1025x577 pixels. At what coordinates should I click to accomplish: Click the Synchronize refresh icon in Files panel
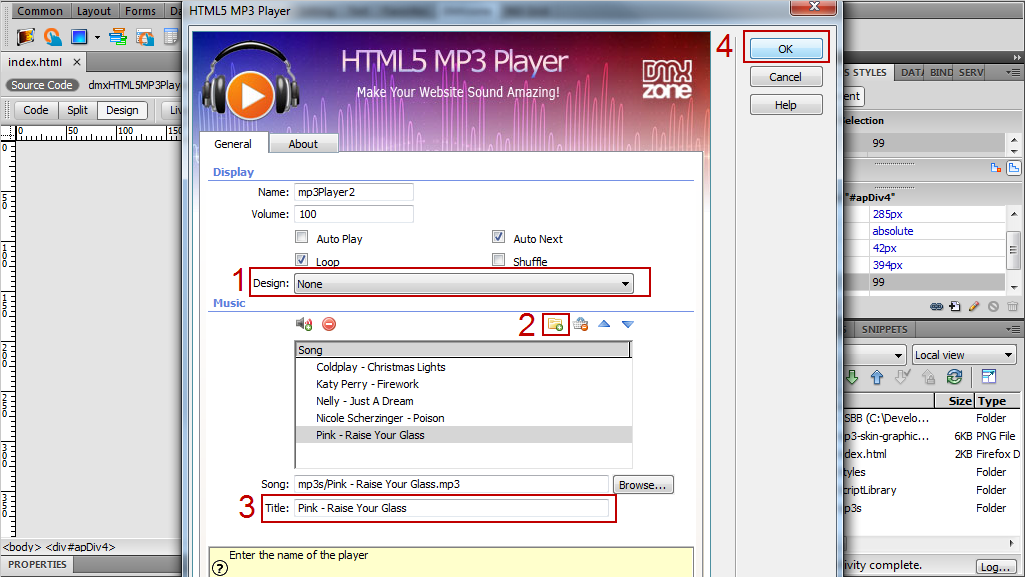coord(954,377)
